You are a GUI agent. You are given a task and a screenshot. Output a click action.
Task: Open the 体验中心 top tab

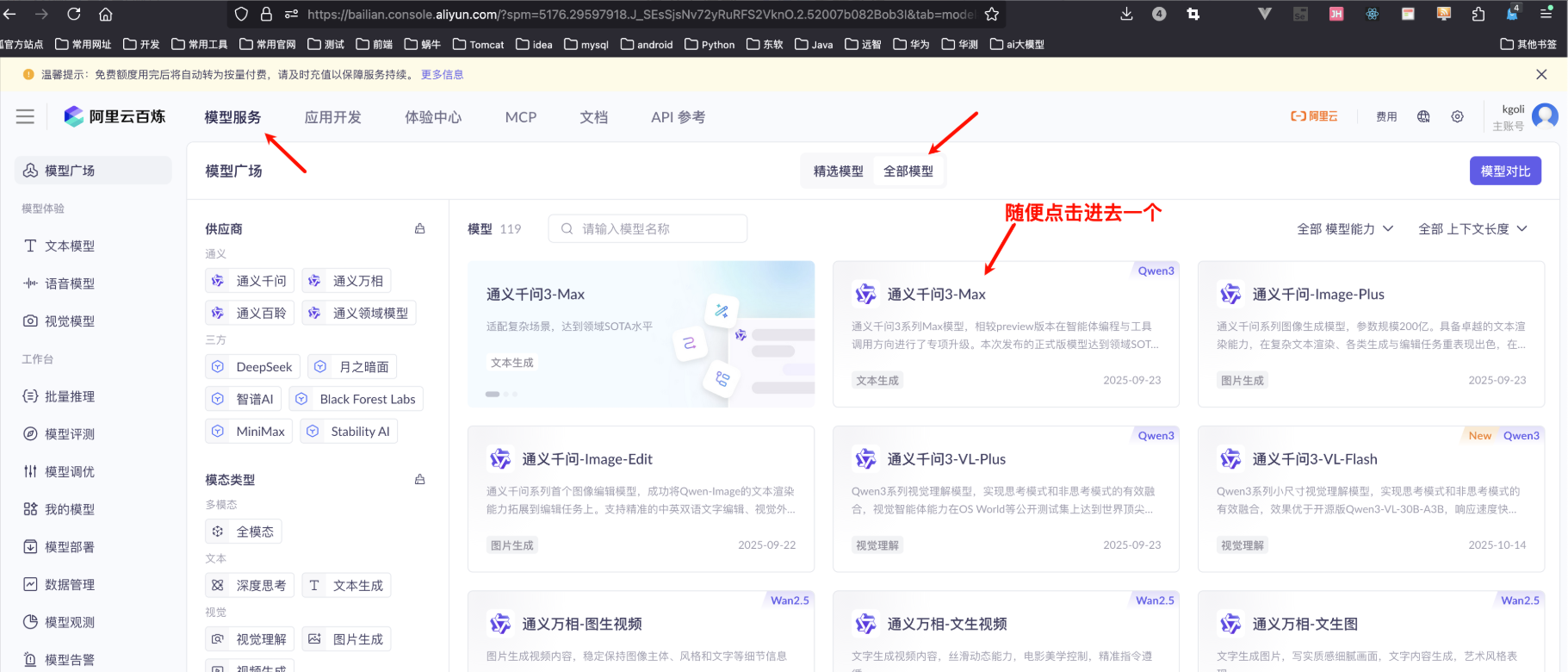point(433,117)
